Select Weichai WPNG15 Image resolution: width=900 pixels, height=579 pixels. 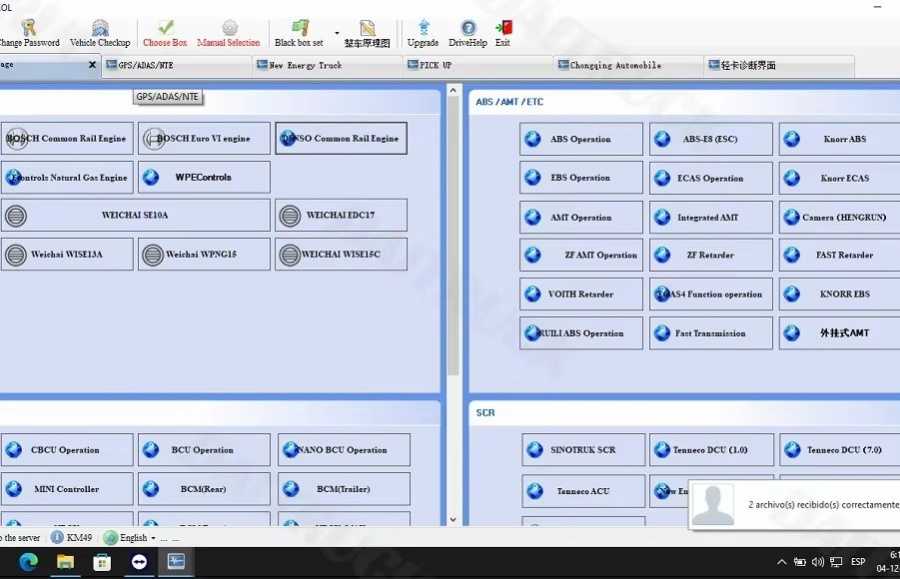point(204,254)
